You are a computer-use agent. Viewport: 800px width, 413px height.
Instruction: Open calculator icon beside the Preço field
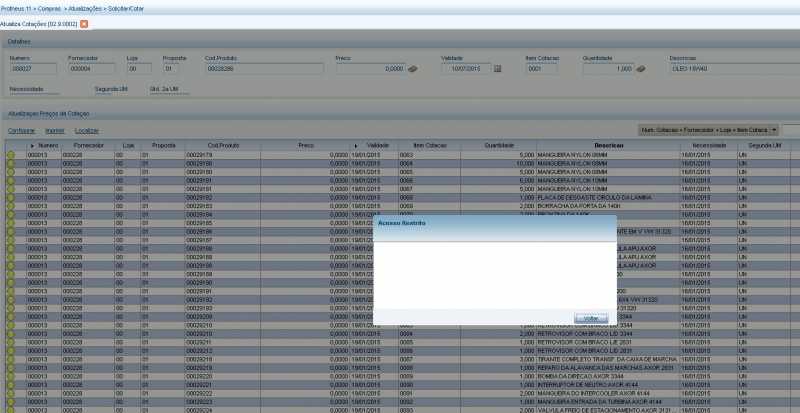coord(413,68)
